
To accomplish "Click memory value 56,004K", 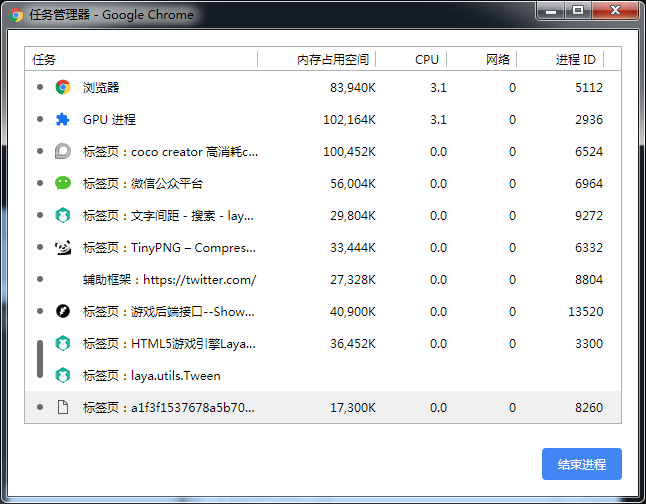I will click(x=353, y=184).
